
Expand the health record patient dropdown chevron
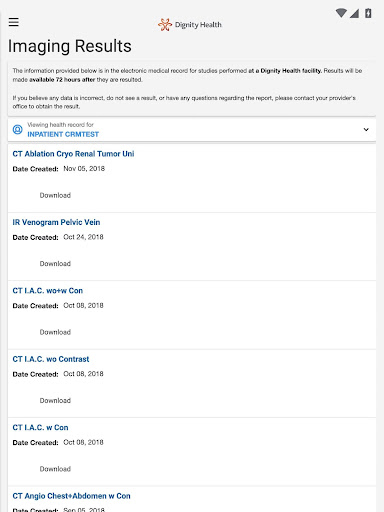click(366, 130)
